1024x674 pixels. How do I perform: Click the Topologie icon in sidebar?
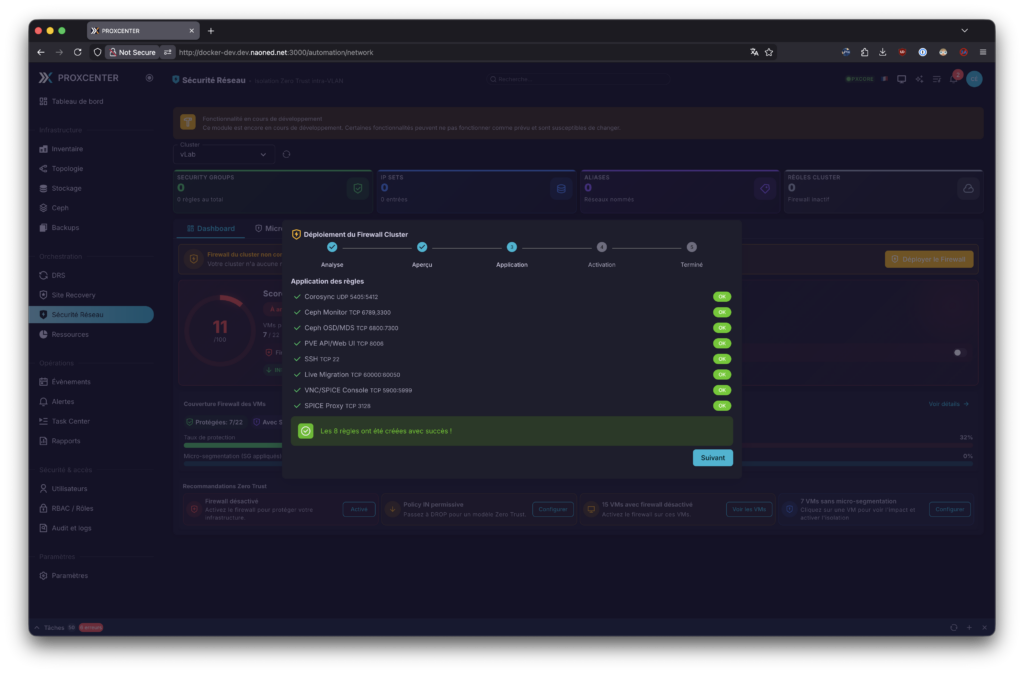[43, 168]
